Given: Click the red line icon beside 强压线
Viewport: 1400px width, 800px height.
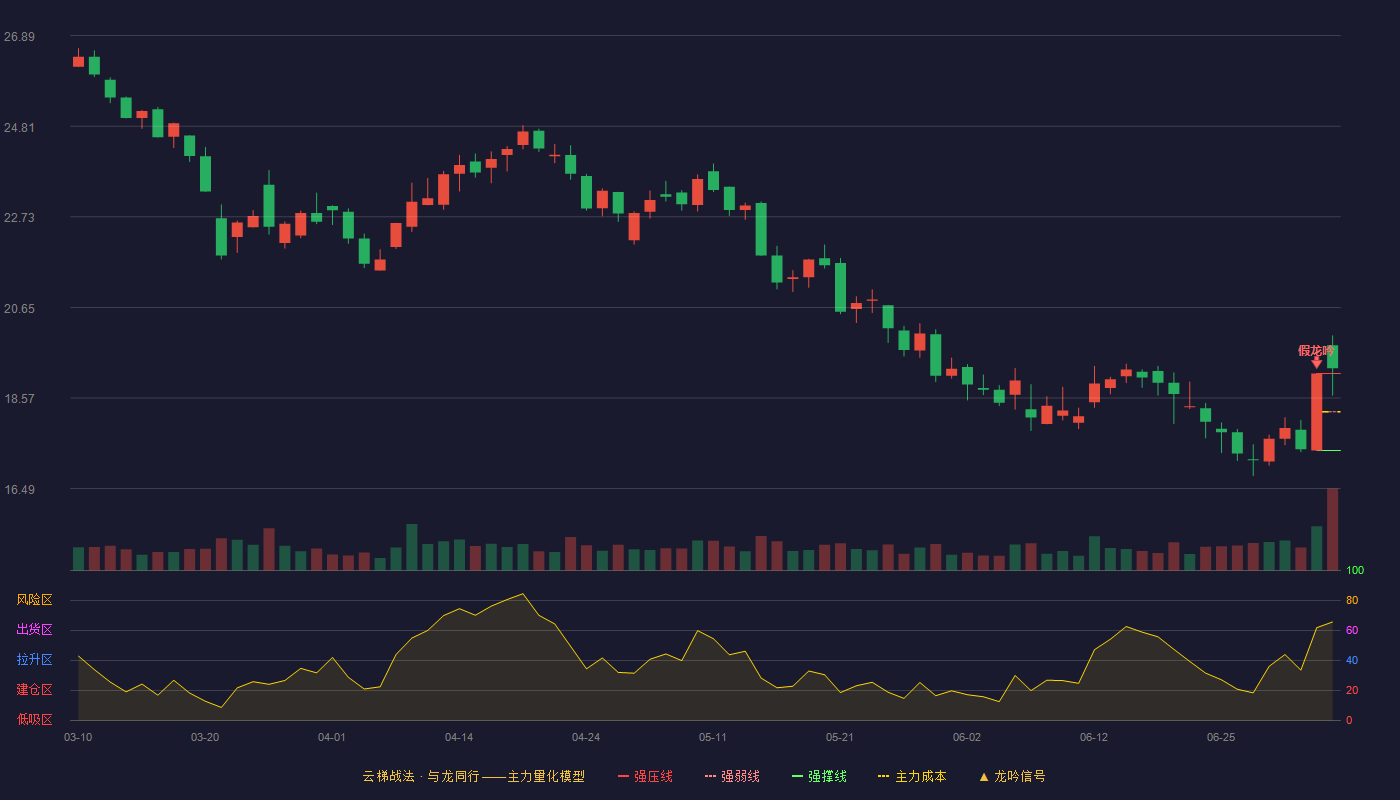Looking at the screenshot, I should 623,777.
